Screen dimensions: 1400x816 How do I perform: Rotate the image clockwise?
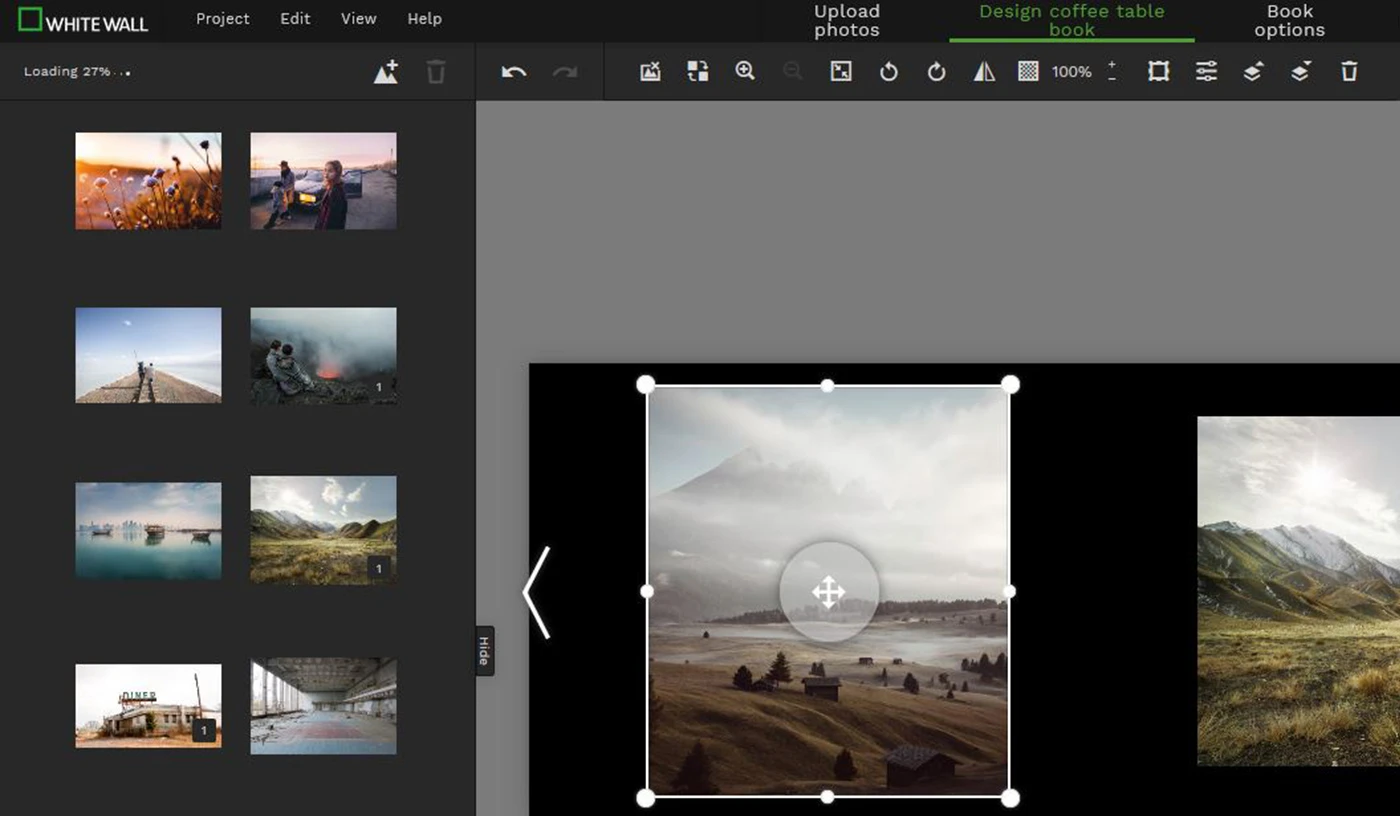(x=936, y=72)
